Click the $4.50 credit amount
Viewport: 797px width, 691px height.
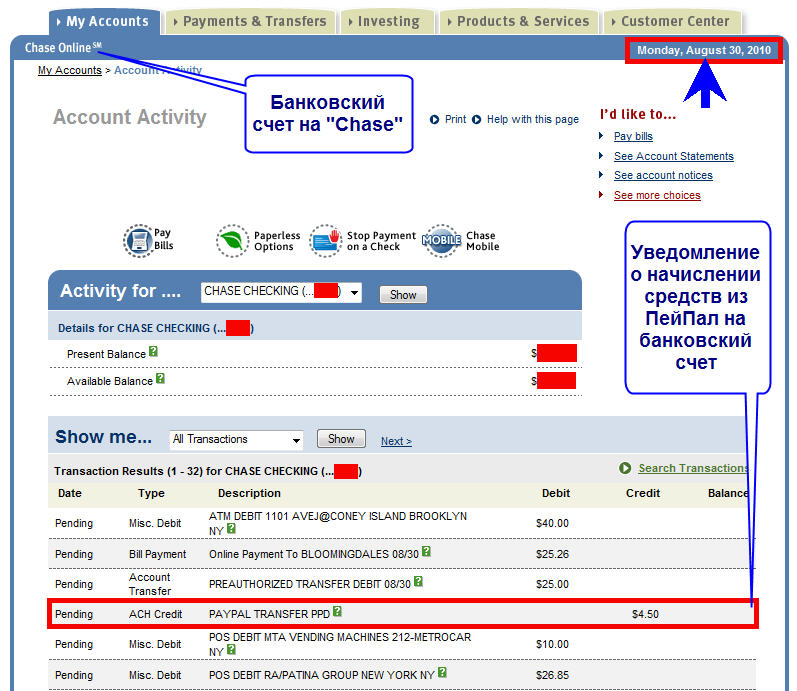pos(645,614)
